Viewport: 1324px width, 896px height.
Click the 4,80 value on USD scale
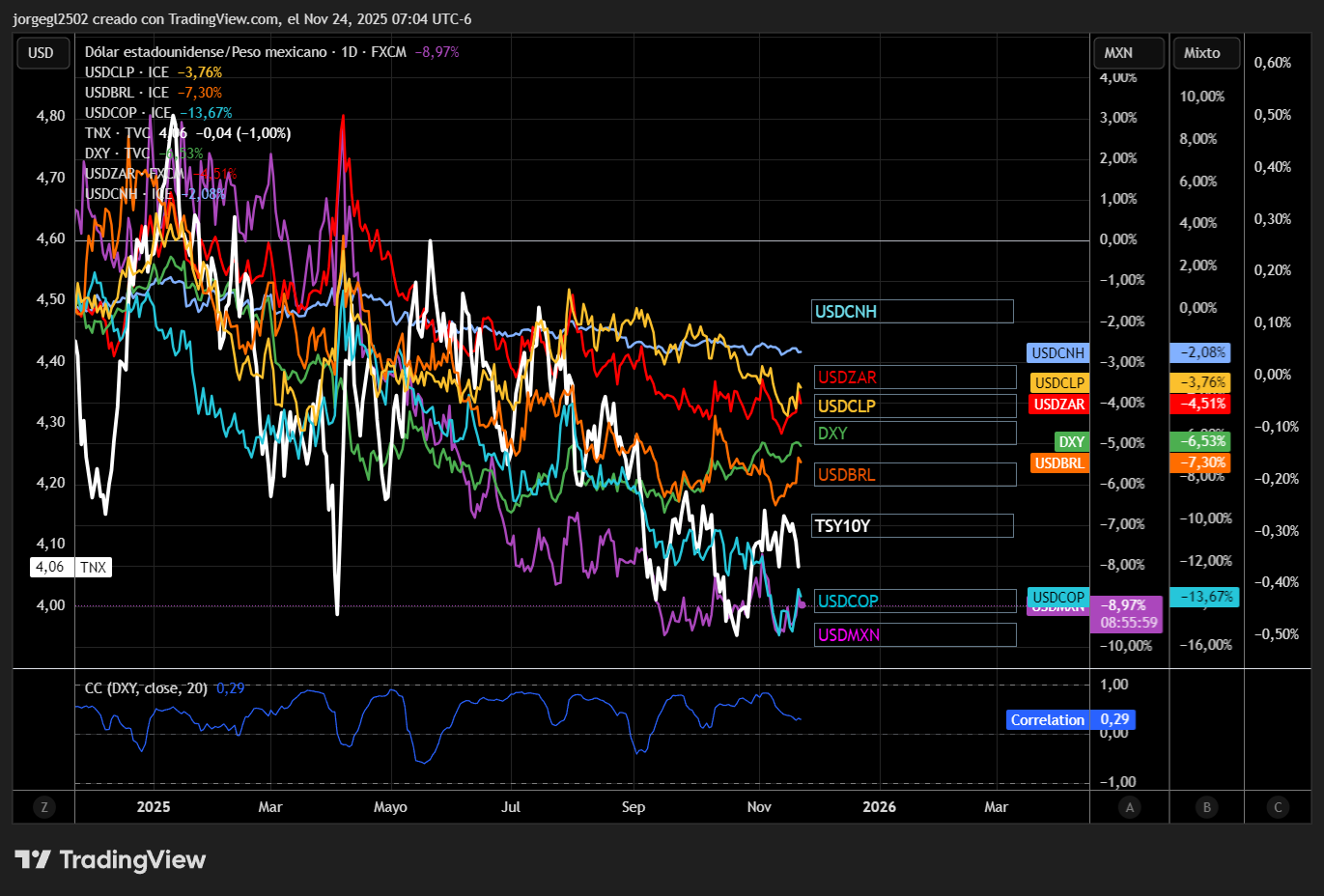point(50,116)
